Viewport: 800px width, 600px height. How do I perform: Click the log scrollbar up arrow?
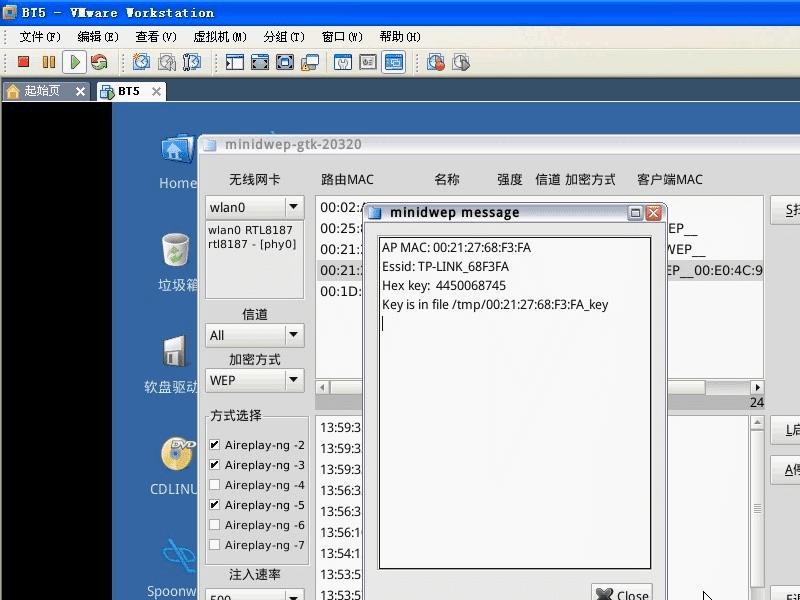pyautogui.click(x=757, y=423)
